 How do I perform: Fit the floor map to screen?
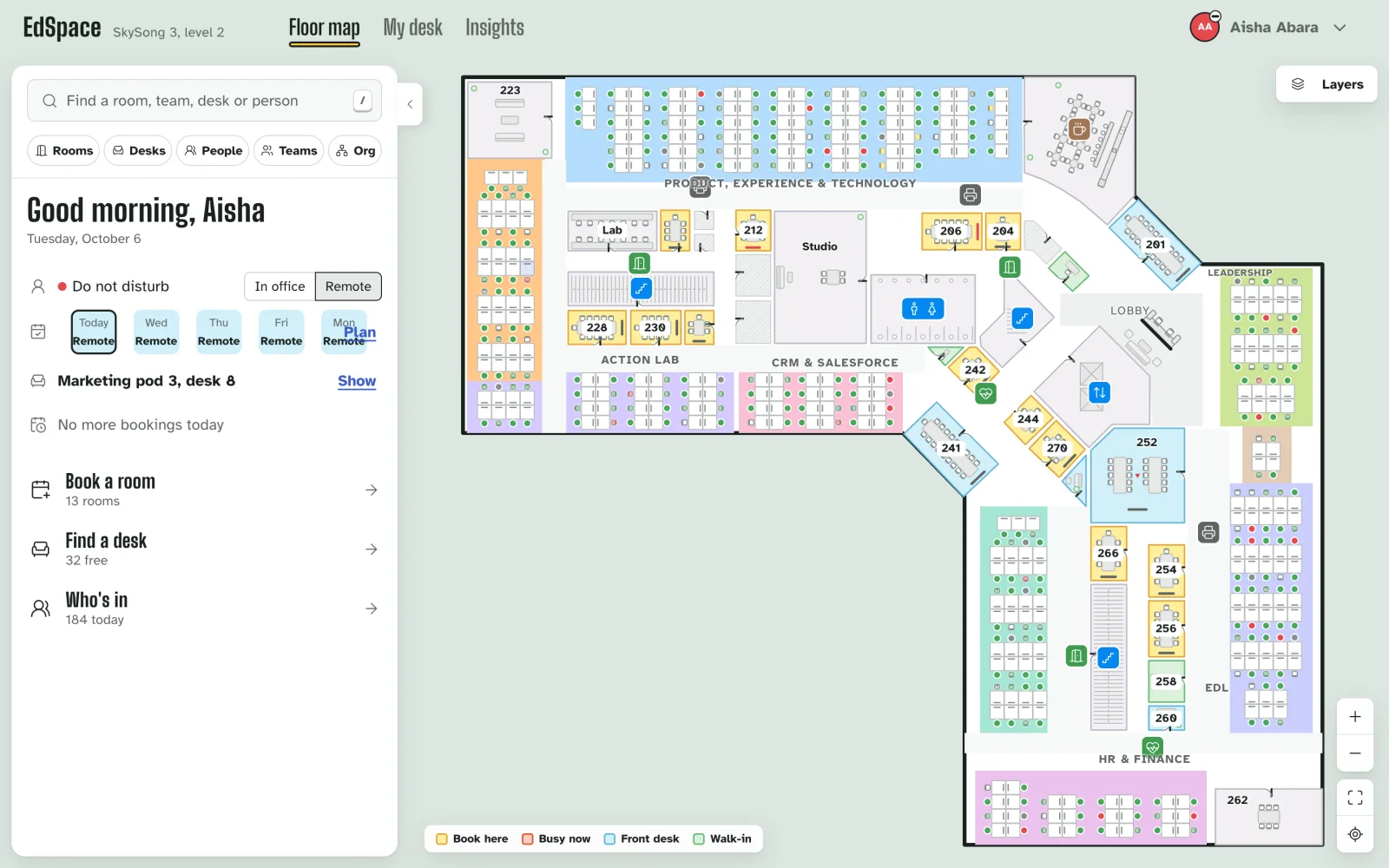pos(1355,798)
